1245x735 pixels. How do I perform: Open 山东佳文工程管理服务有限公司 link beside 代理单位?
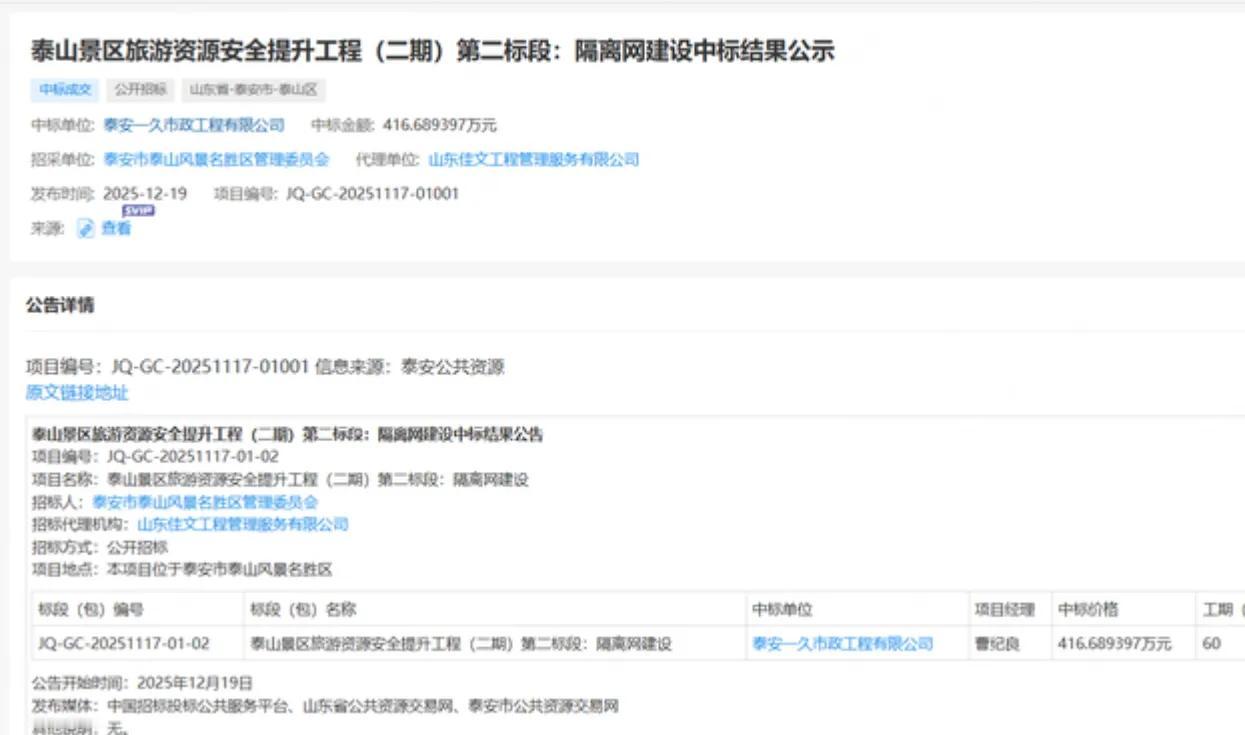pyautogui.click(x=534, y=159)
